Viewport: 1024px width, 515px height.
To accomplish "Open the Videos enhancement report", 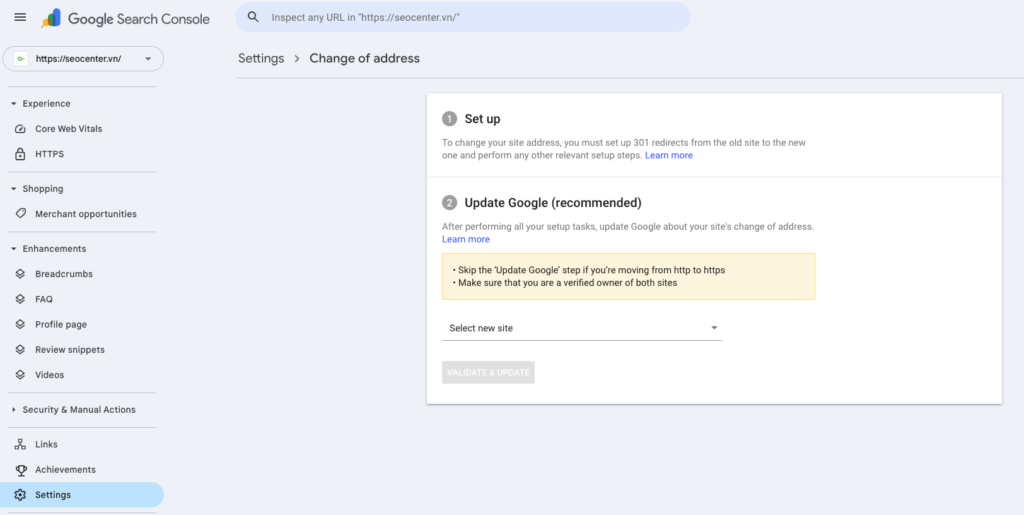I will point(49,375).
